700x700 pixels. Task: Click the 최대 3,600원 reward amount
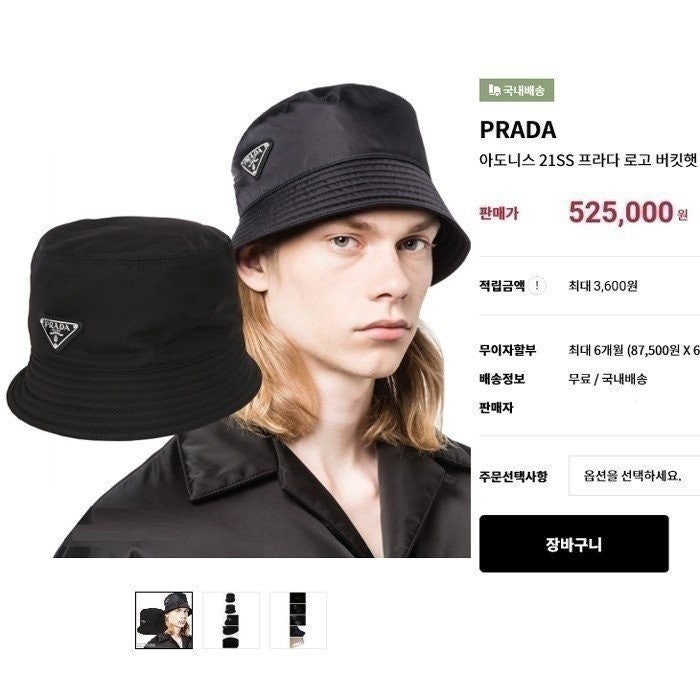click(x=603, y=285)
